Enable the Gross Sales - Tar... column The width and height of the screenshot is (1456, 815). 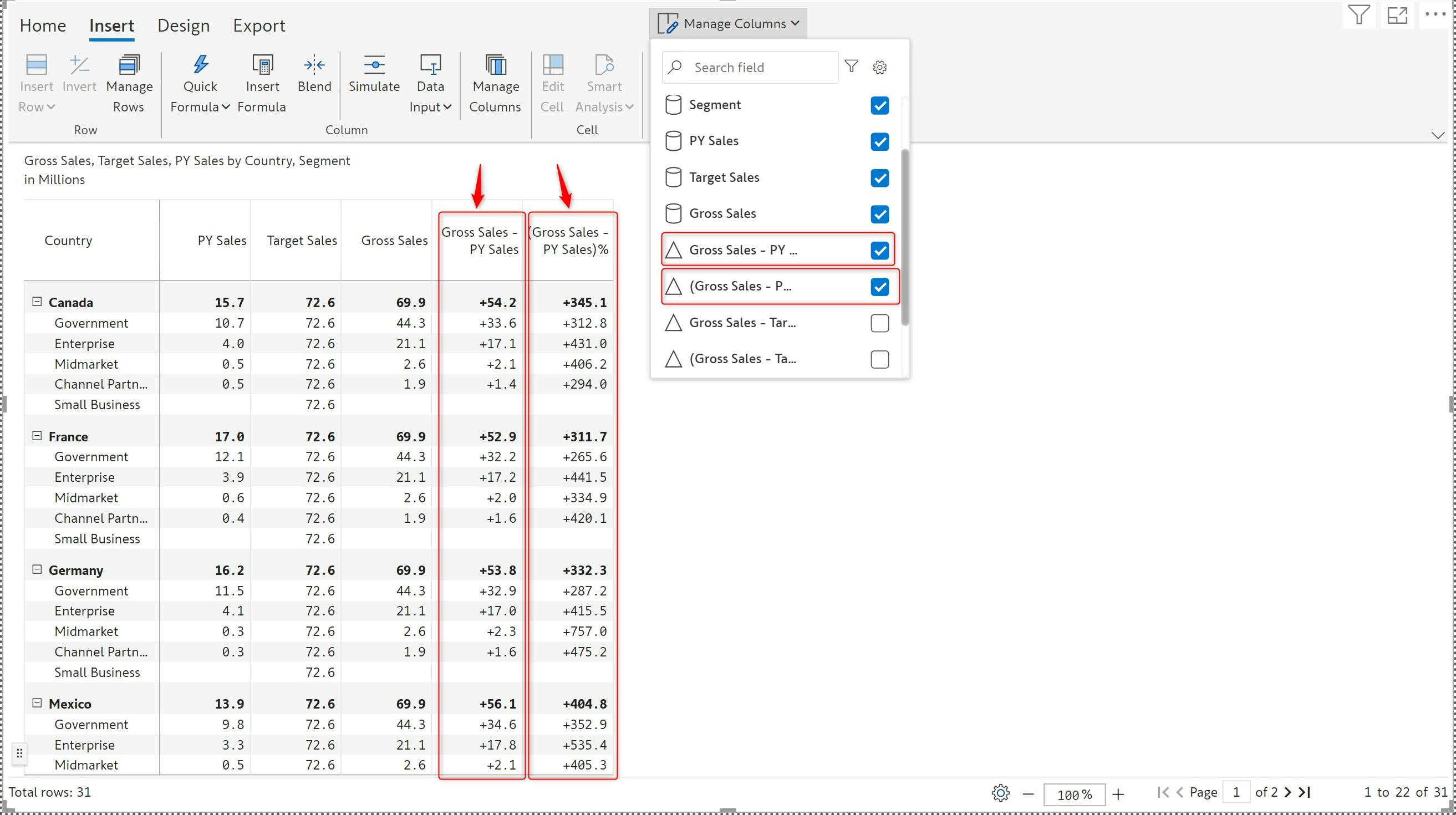(x=879, y=323)
